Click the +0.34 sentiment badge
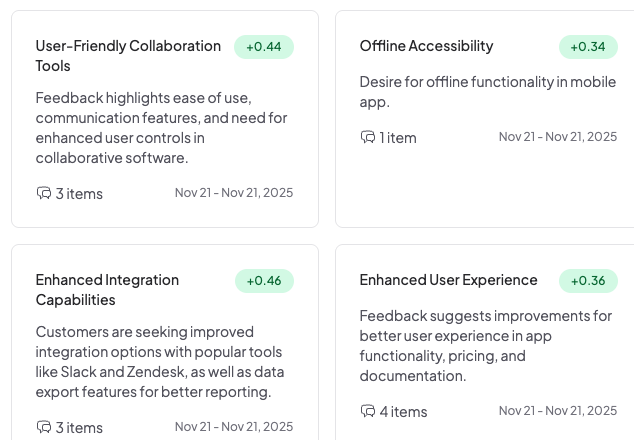Image resolution: width=634 pixels, height=440 pixels. 588,46
